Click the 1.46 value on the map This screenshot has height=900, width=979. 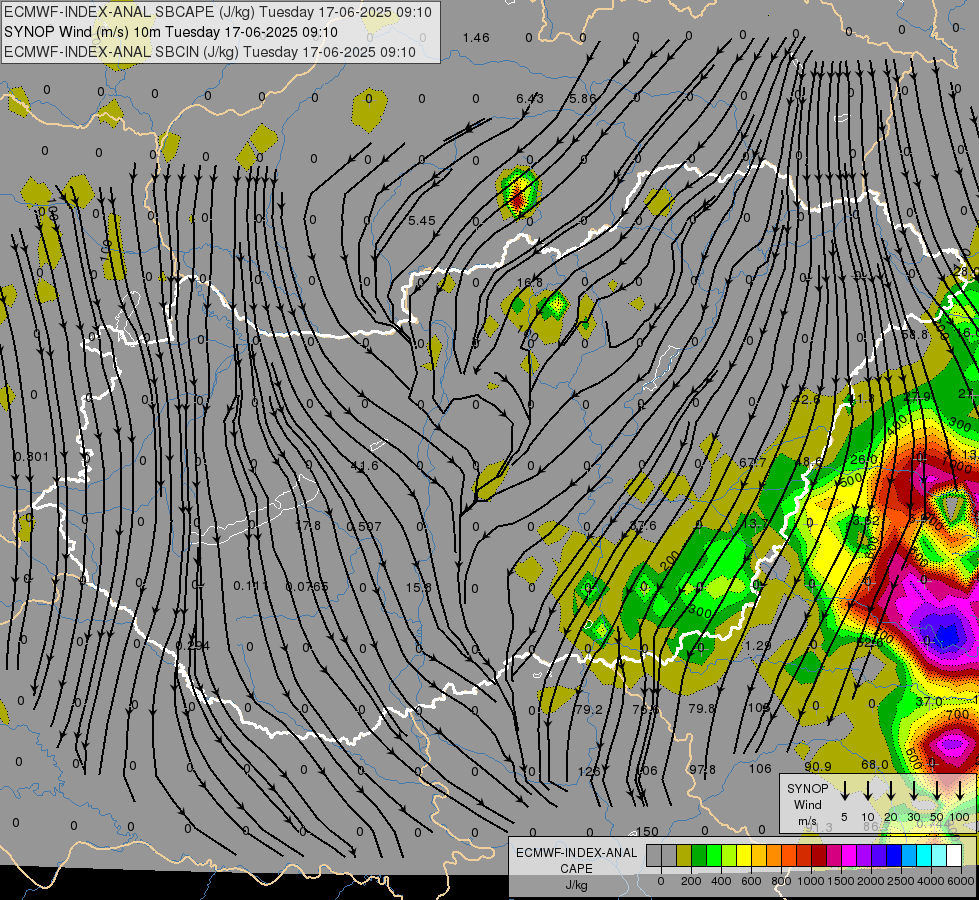pos(476,38)
